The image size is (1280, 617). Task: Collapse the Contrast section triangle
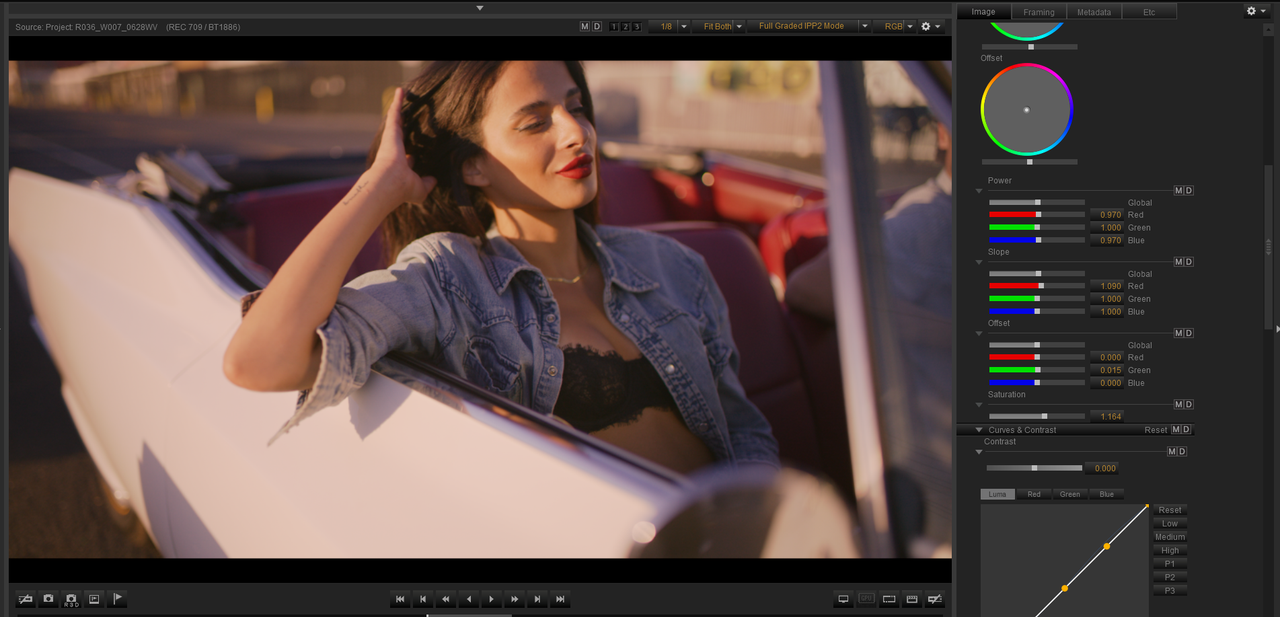pyautogui.click(x=979, y=452)
